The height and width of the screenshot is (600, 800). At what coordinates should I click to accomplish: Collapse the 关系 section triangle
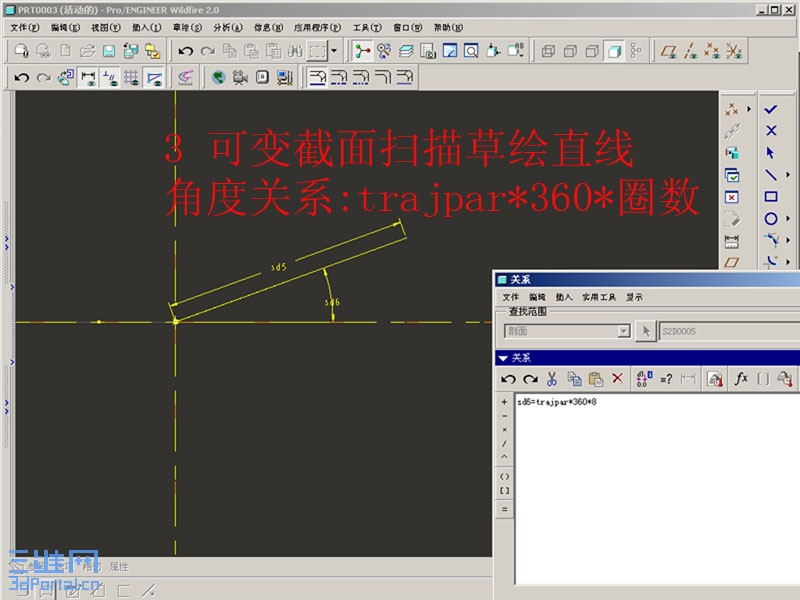pos(503,358)
